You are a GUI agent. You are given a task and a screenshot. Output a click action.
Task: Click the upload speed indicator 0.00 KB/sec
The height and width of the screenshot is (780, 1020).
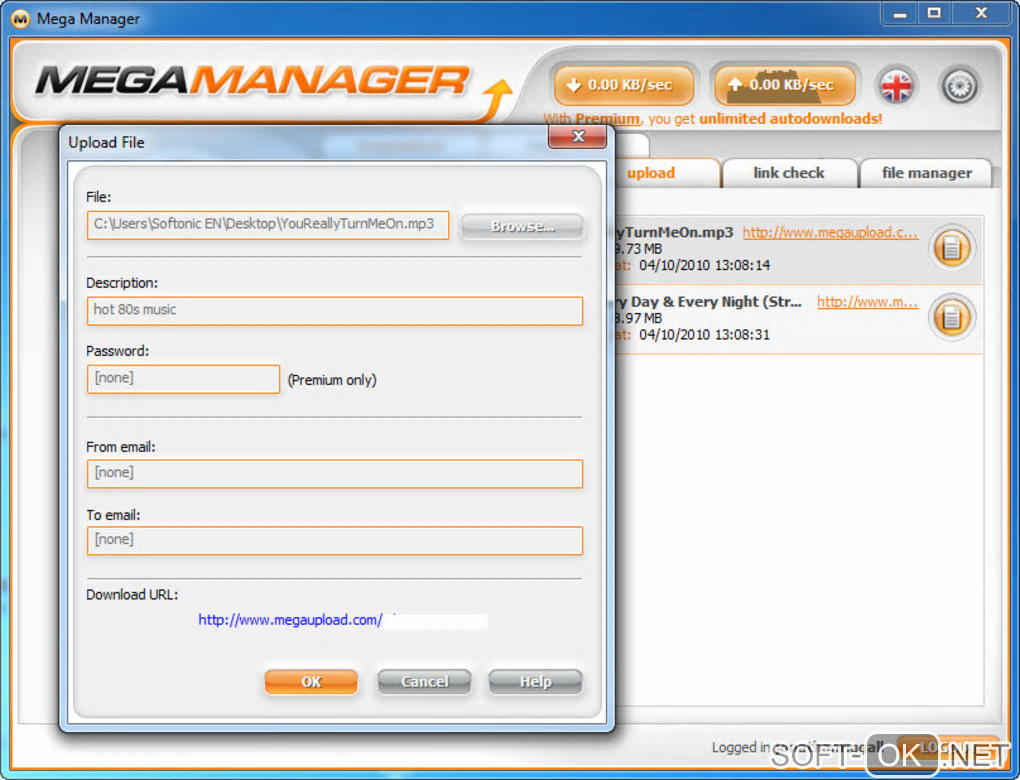[x=785, y=85]
